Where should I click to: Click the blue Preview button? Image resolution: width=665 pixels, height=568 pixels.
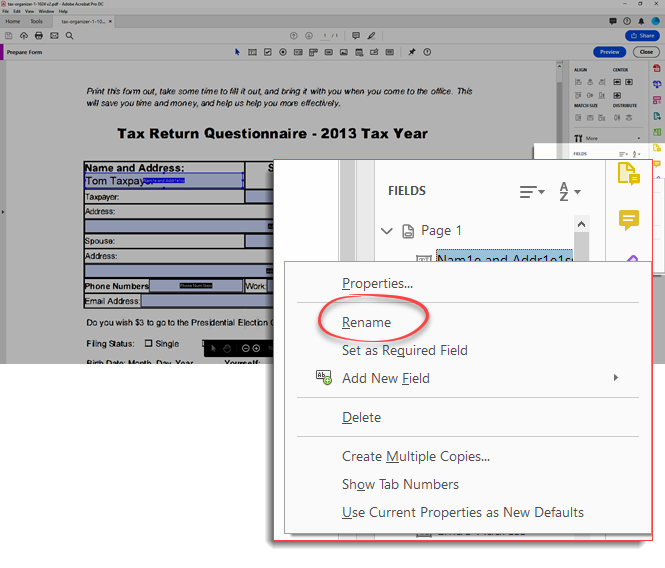609,52
